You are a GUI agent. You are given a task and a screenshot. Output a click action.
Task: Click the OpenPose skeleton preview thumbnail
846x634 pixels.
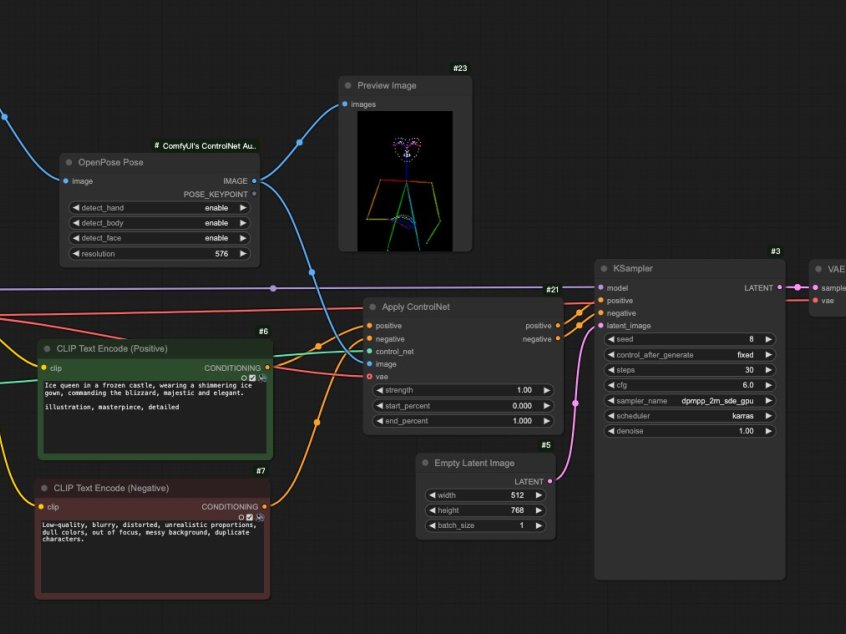(x=405, y=181)
